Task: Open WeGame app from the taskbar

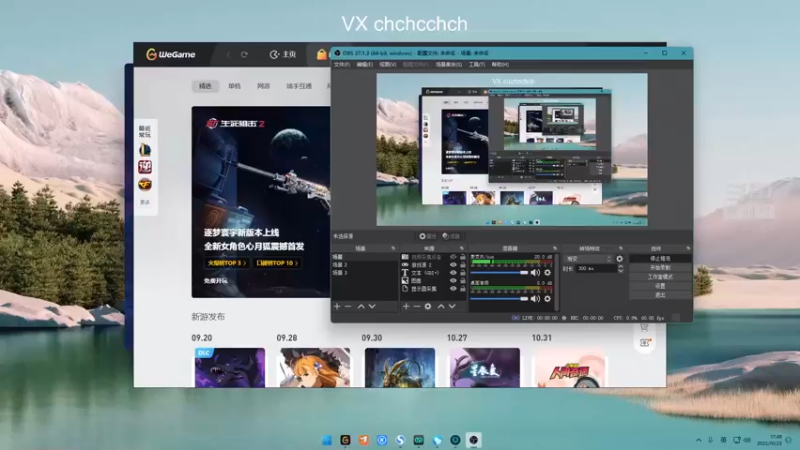Action: (x=345, y=440)
